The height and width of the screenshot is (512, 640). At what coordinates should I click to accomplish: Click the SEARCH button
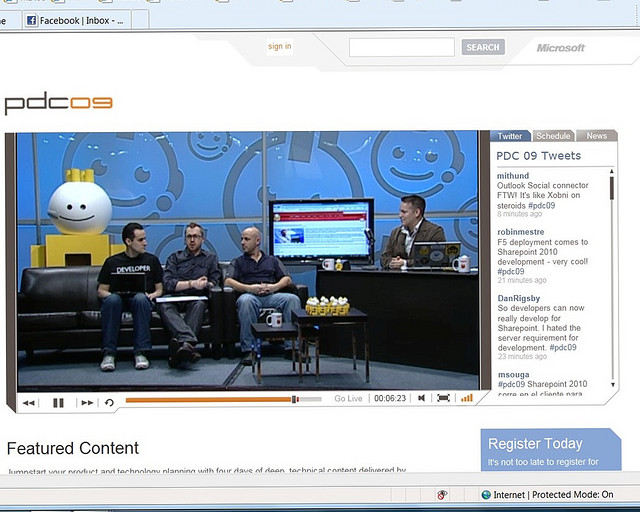tap(483, 47)
